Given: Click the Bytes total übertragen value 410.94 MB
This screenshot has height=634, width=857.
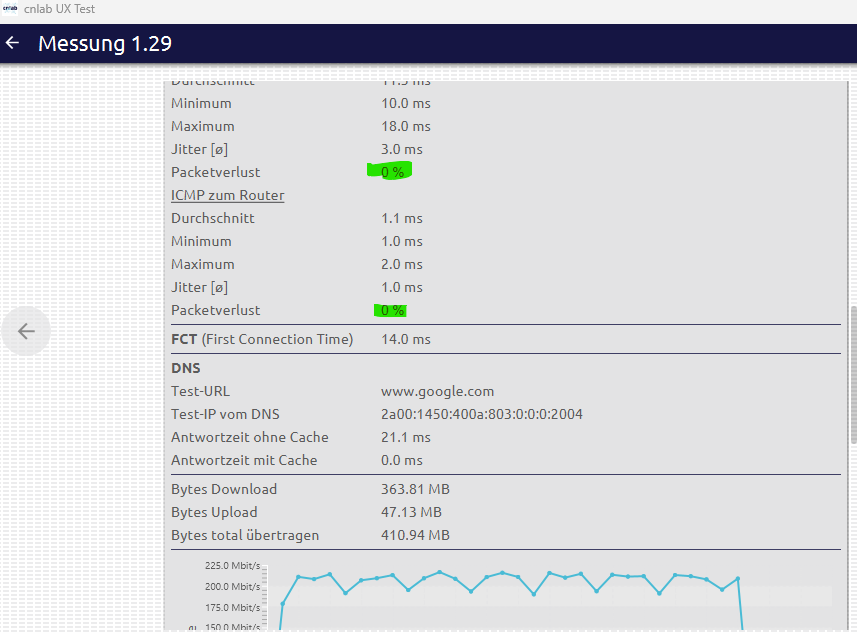Looking at the screenshot, I should [x=415, y=535].
